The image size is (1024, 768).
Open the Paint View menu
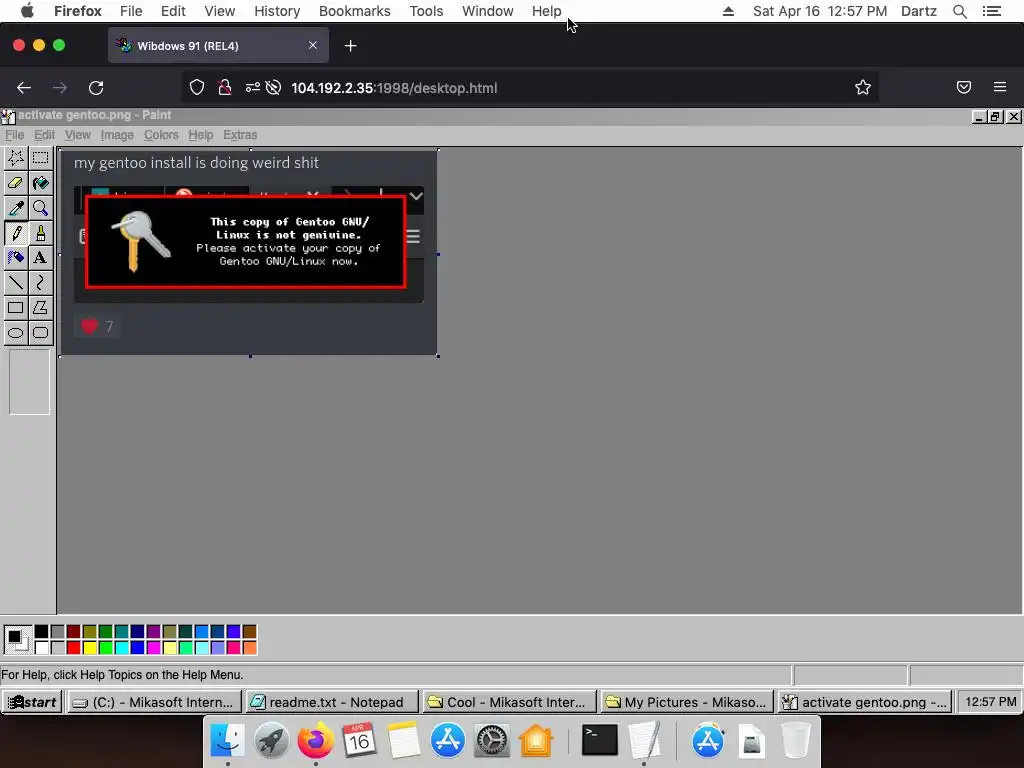coord(78,135)
